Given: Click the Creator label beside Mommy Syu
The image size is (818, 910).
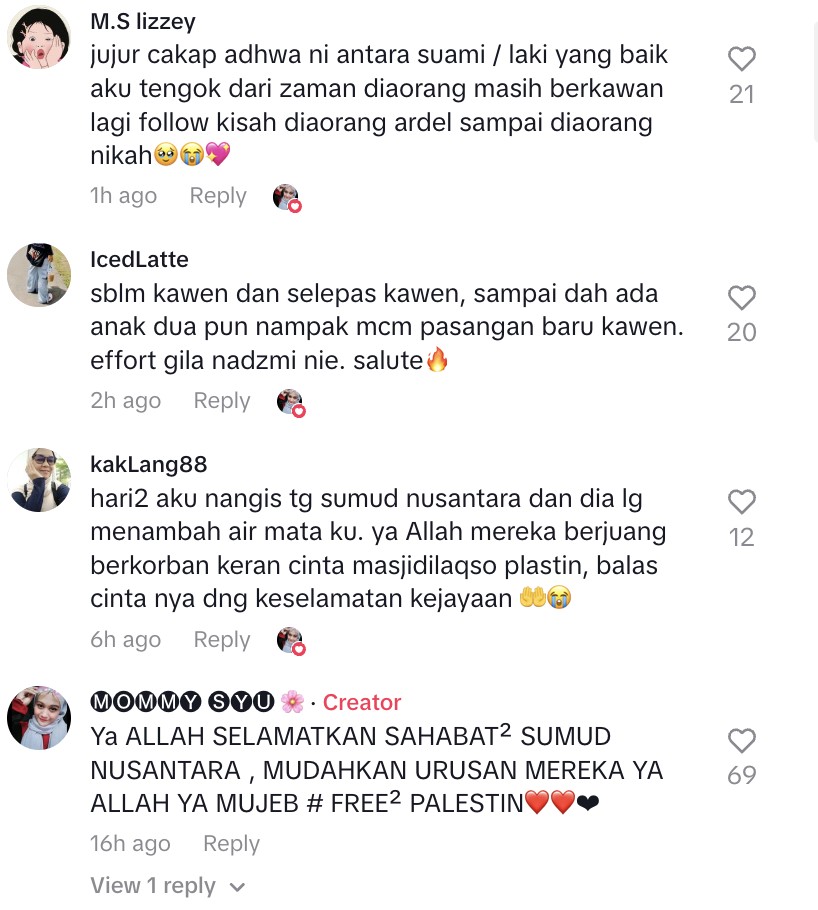Looking at the screenshot, I should [x=362, y=702].
